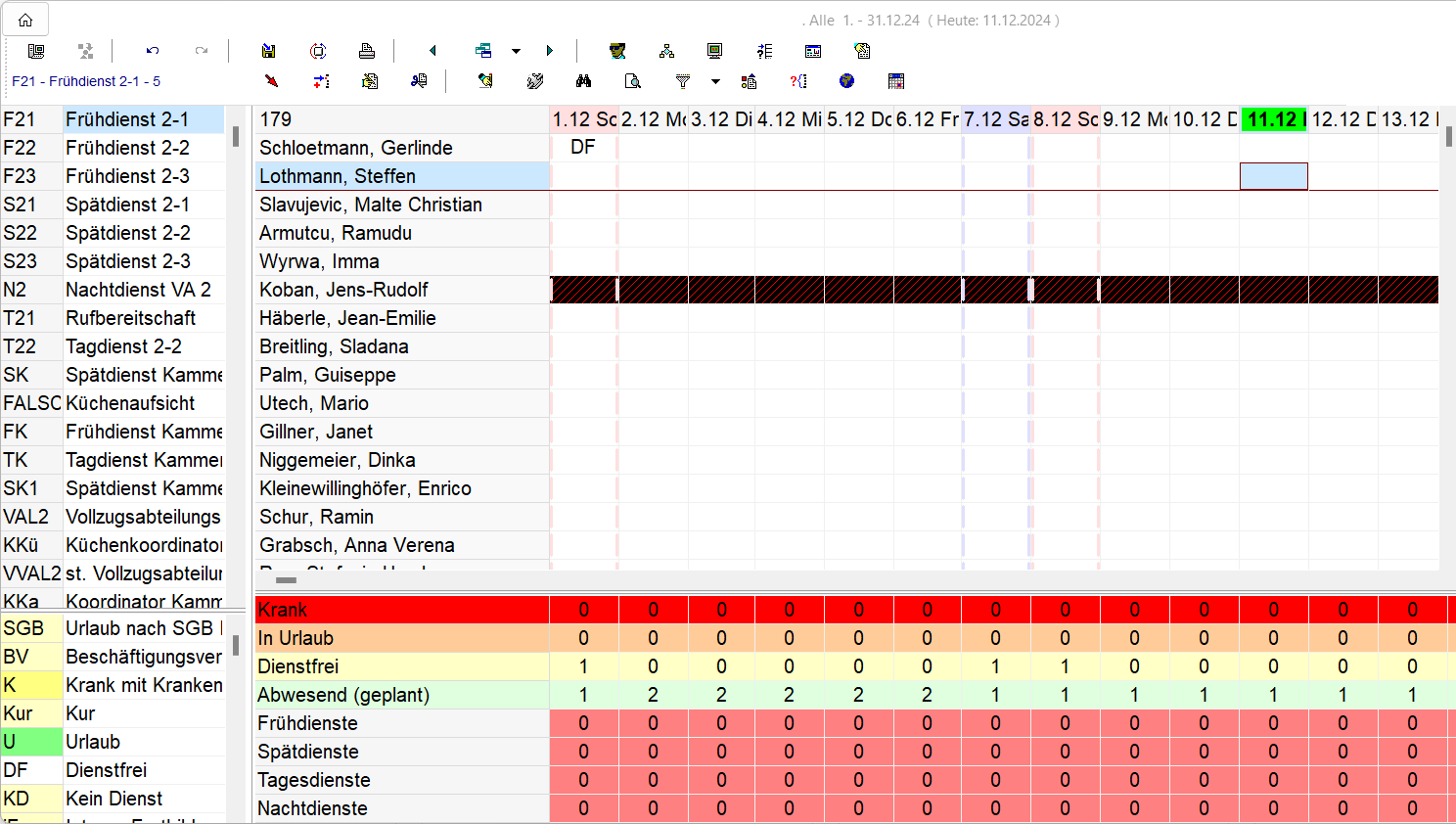Image resolution: width=1456 pixels, height=824 pixels.
Task: Go to previous period with left arrow
Action: [432, 51]
